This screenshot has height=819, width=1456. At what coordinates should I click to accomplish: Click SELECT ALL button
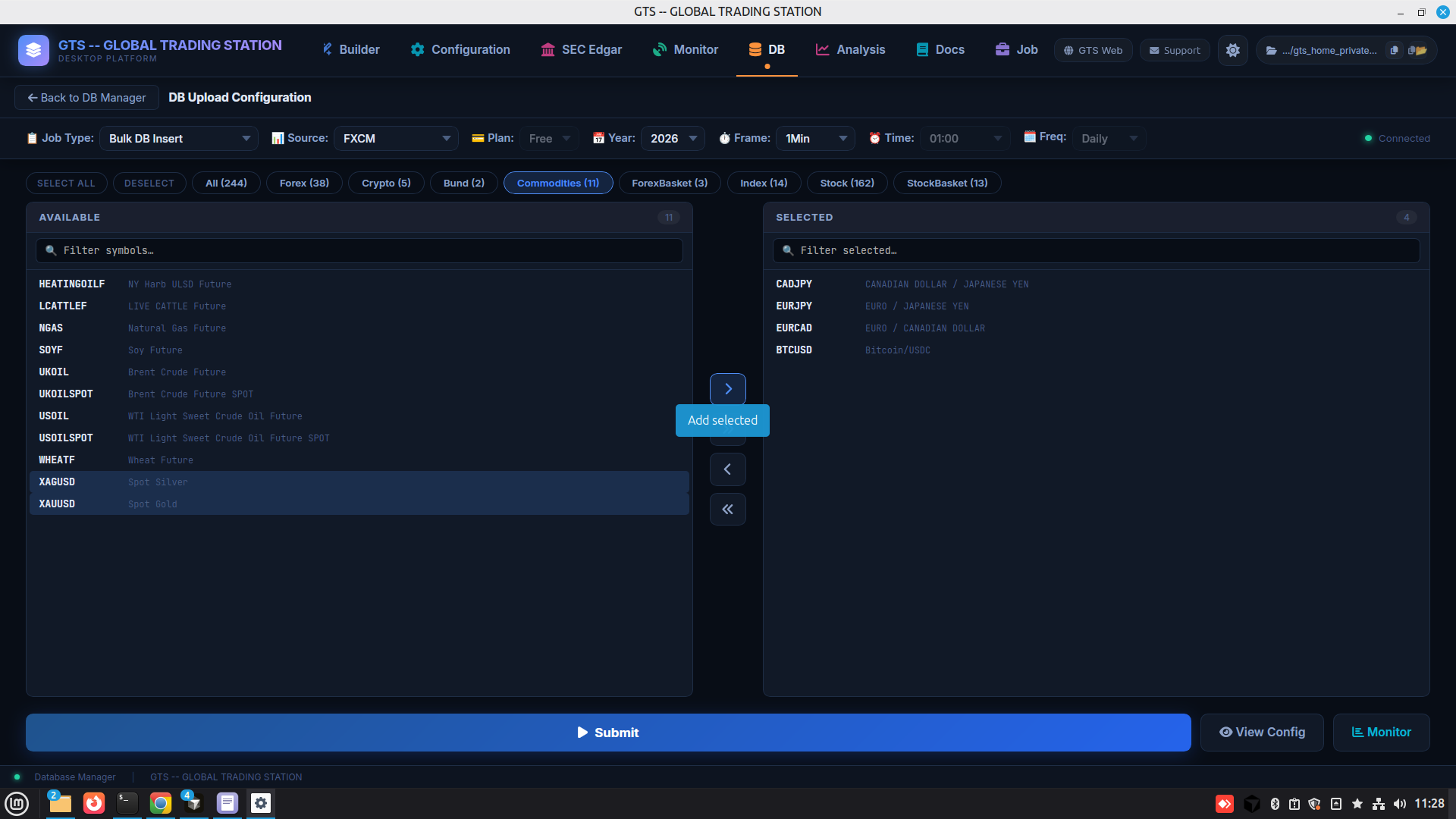[66, 183]
